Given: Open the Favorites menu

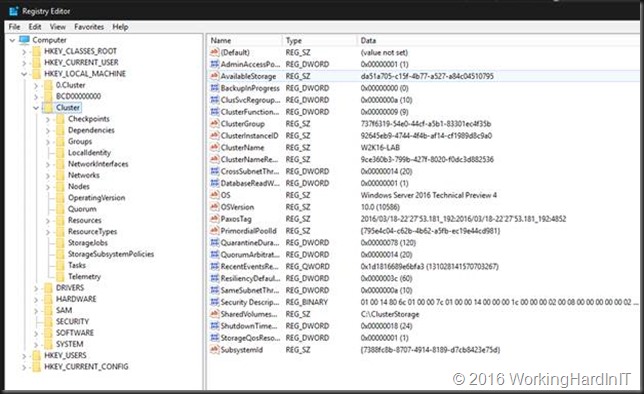Looking at the screenshot, I should pyautogui.click(x=89, y=27).
